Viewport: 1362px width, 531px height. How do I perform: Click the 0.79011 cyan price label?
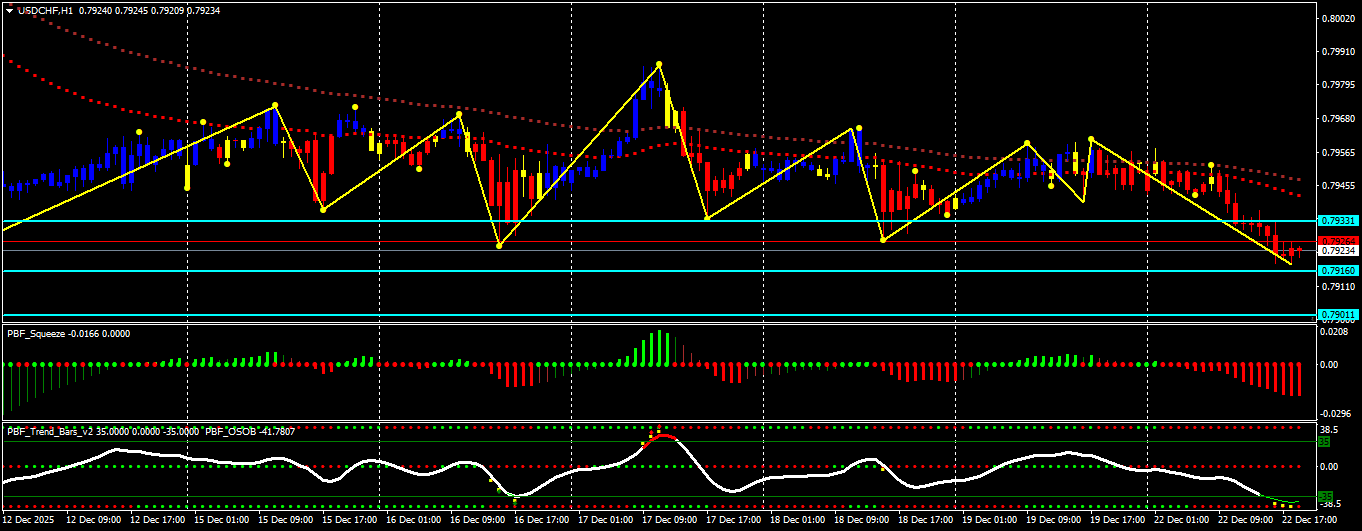[x=1337, y=315]
